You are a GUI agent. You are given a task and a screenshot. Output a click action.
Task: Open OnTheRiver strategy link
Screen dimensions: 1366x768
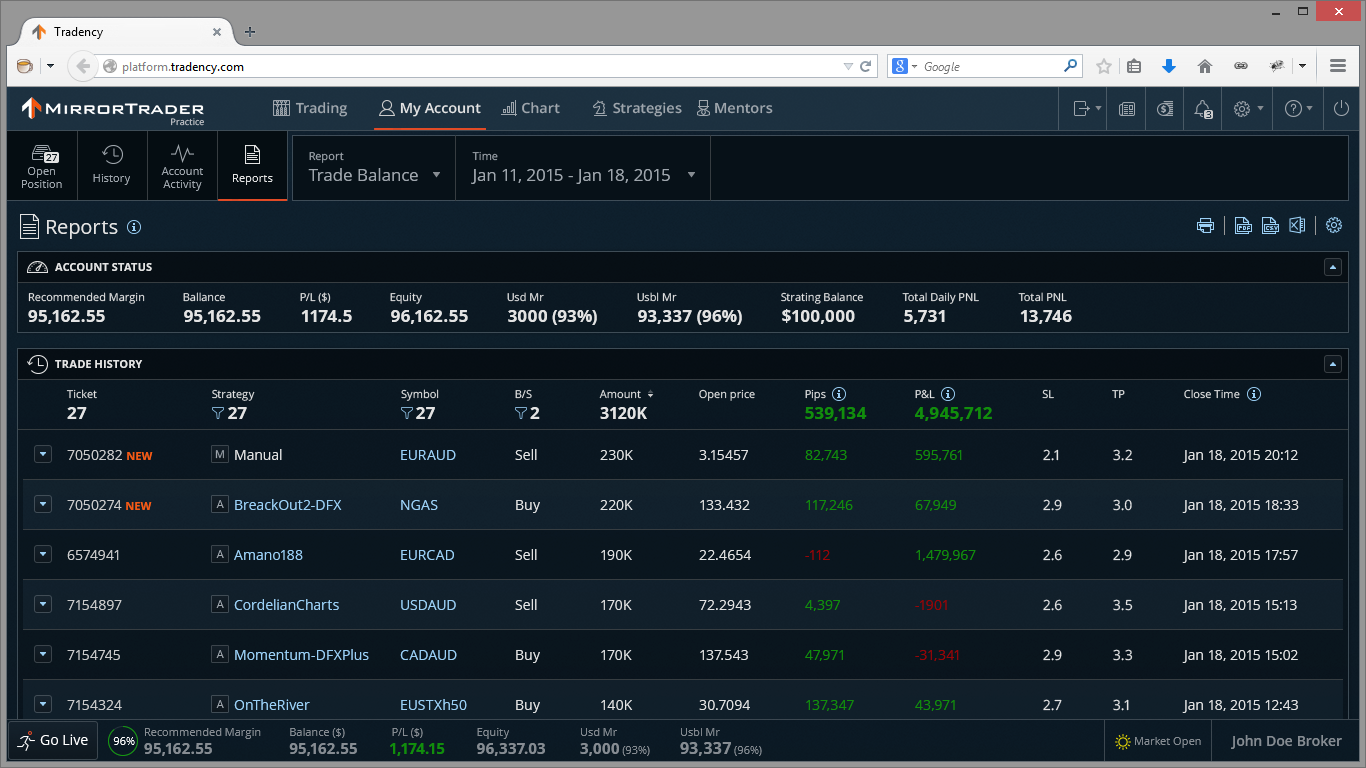coord(272,705)
